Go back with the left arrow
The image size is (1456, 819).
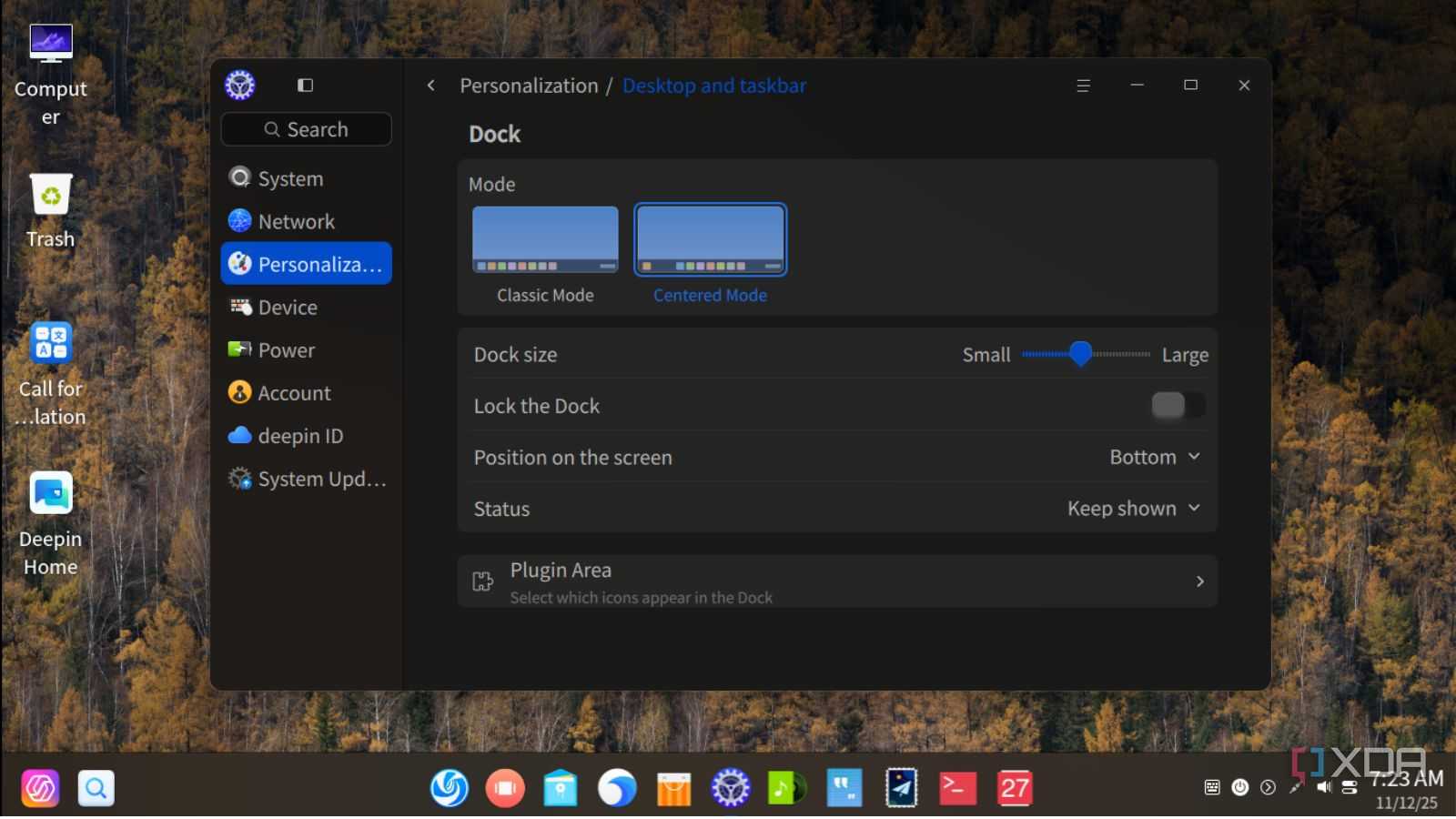click(x=430, y=86)
